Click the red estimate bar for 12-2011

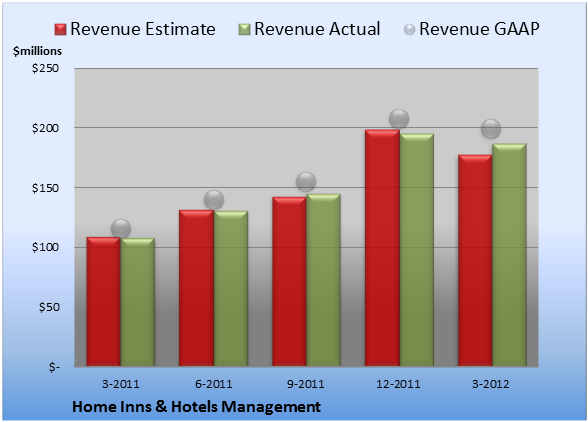pyautogui.click(x=382, y=248)
